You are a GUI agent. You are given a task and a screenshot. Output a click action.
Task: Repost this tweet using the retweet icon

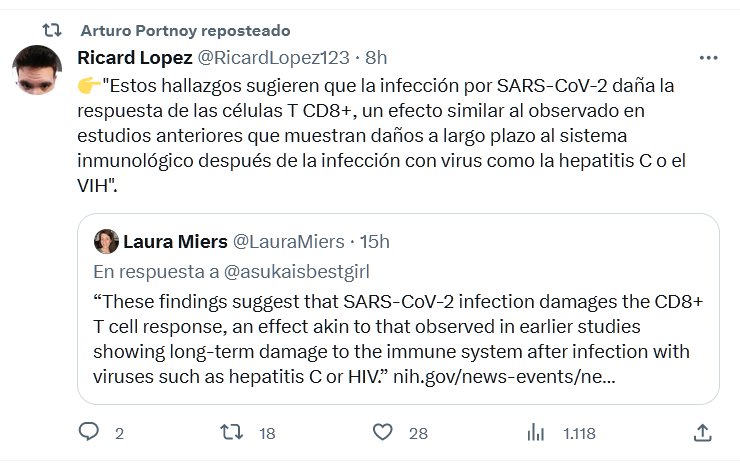point(231,432)
